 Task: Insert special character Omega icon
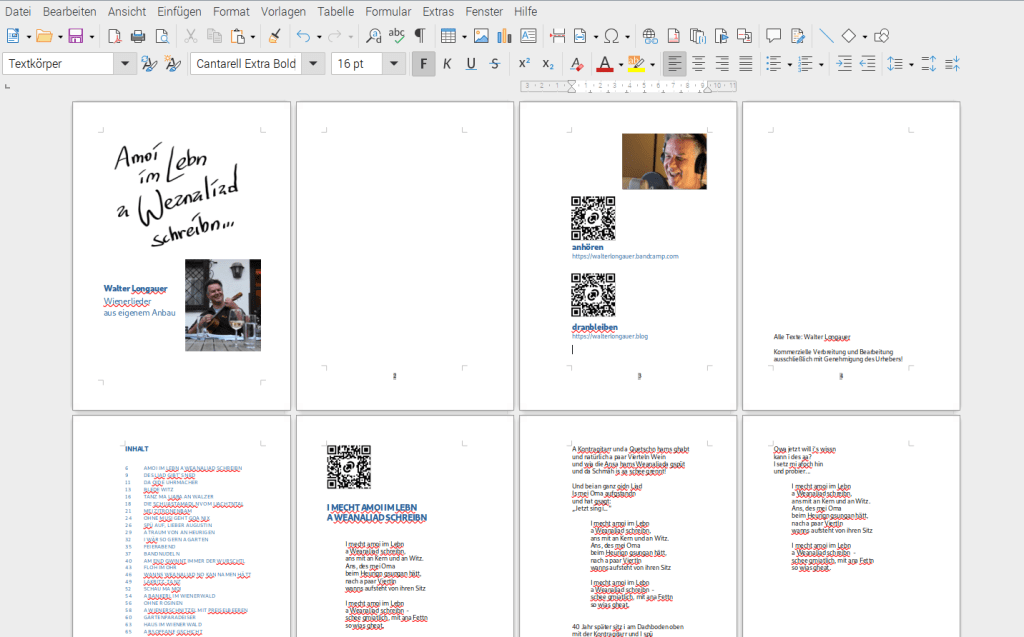(611, 36)
